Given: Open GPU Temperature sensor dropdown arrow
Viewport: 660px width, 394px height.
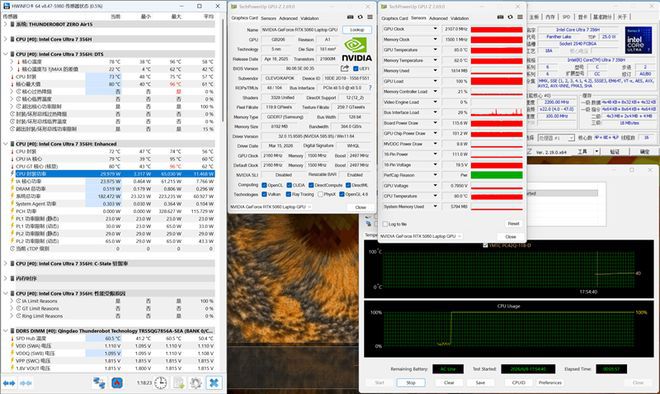Looking at the screenshot, I should click(x=435, y=50).
